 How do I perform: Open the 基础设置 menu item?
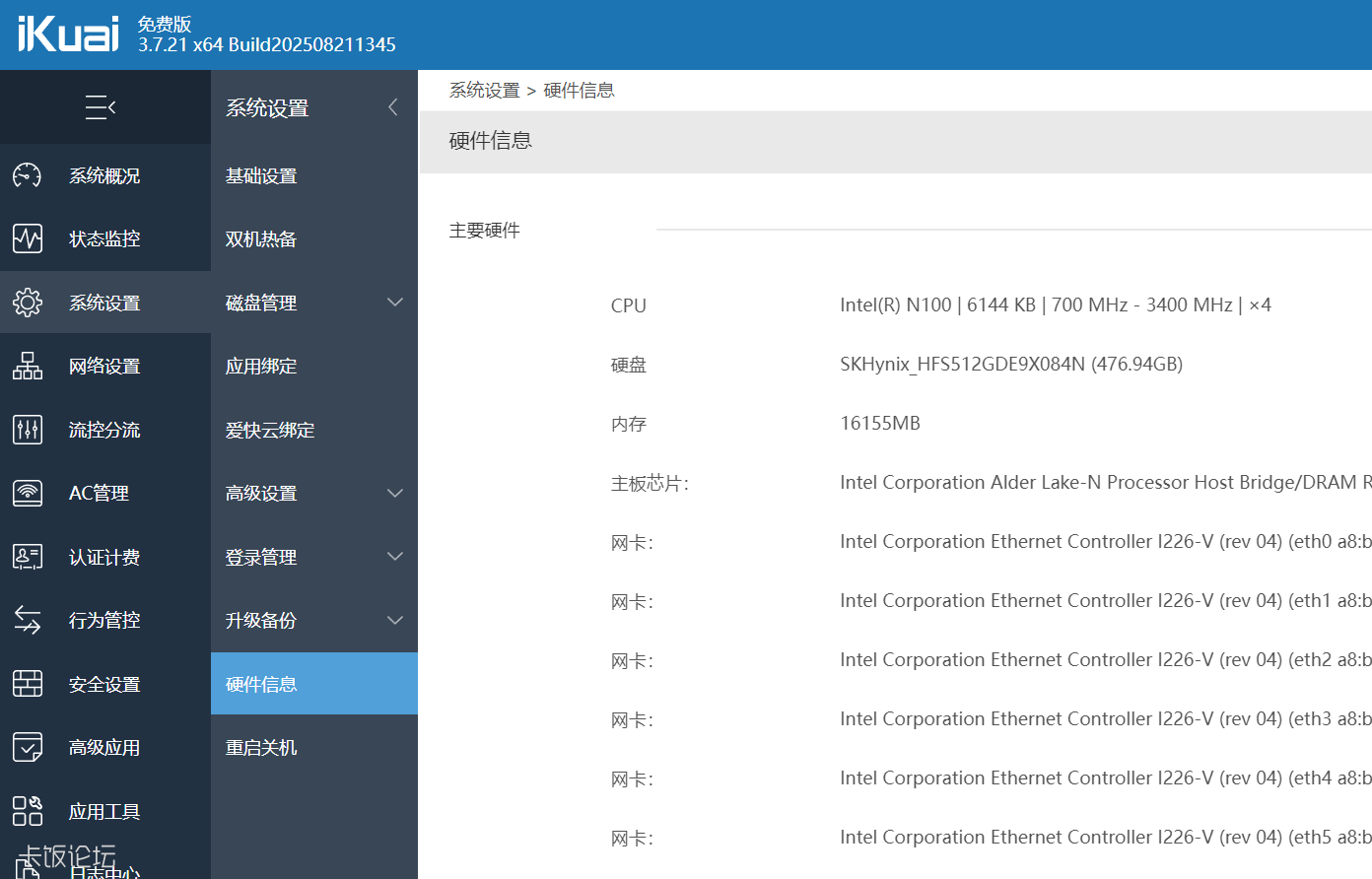click(x=261, y=175)
